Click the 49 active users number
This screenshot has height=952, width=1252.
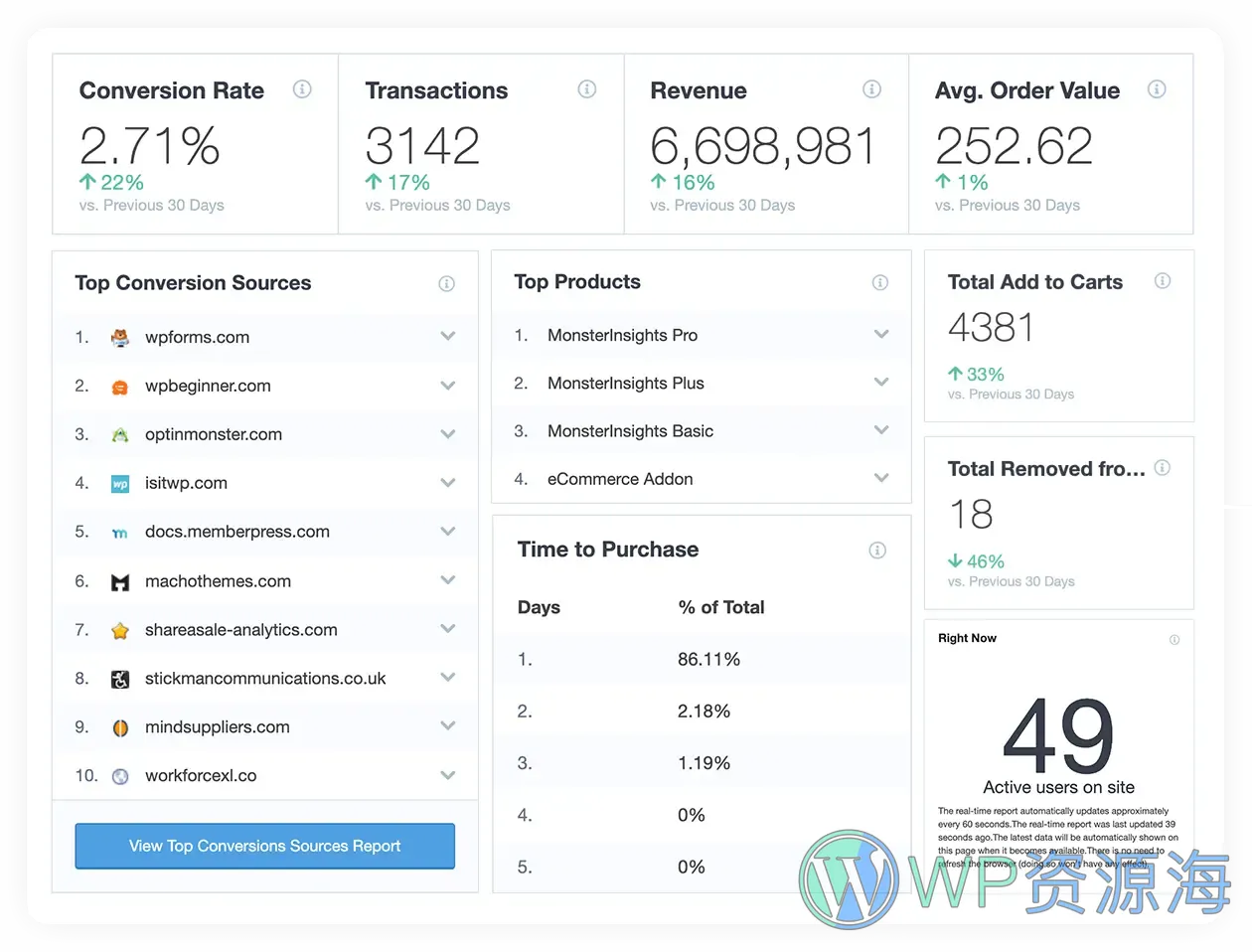[x=1058, y=736]
